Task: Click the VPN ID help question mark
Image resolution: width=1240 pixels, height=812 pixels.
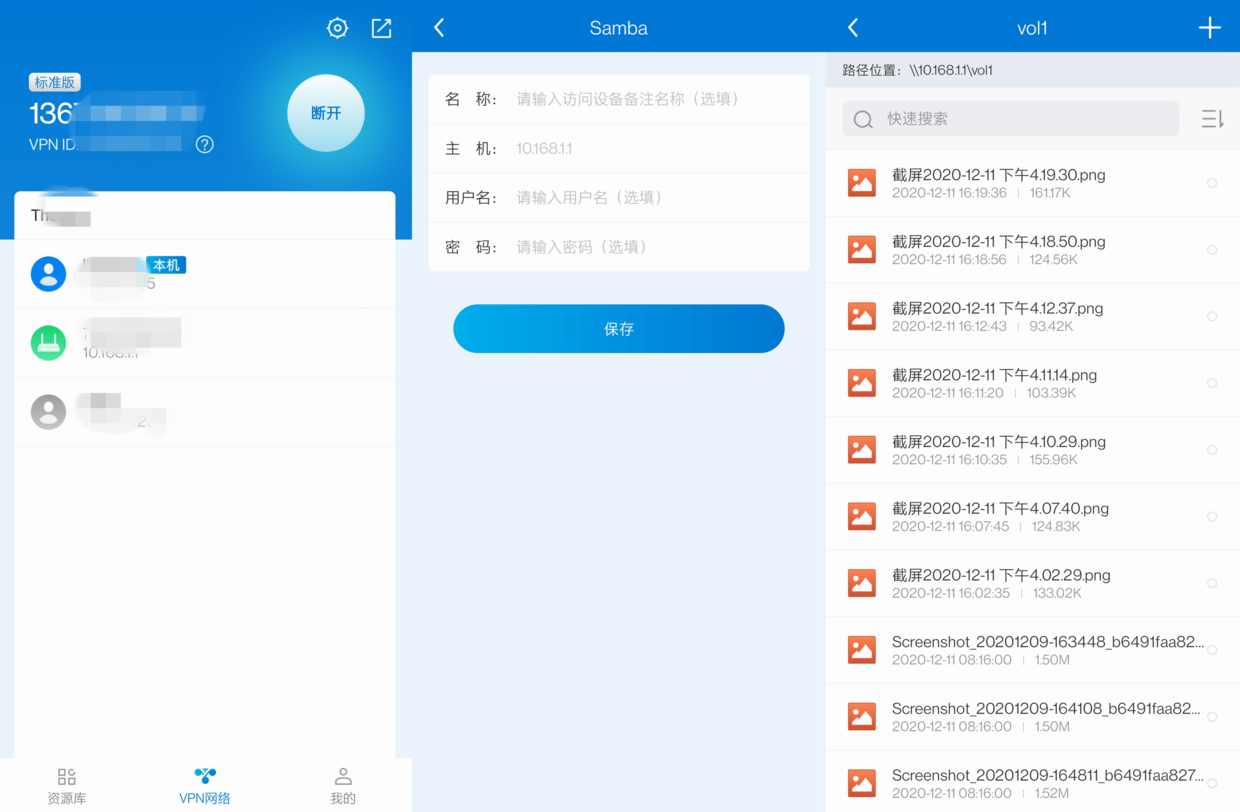Action: 205,144
